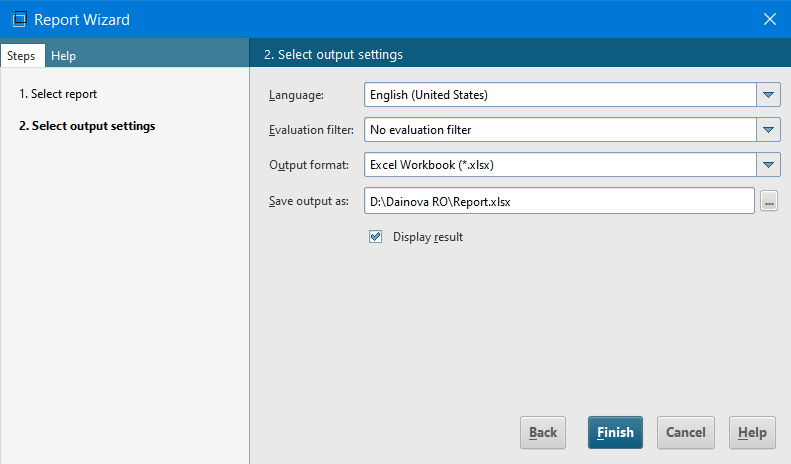Go to step 1. Select report
Viewport: 791px width, 464px height.
pyautogui.click(x=58, y=94)
